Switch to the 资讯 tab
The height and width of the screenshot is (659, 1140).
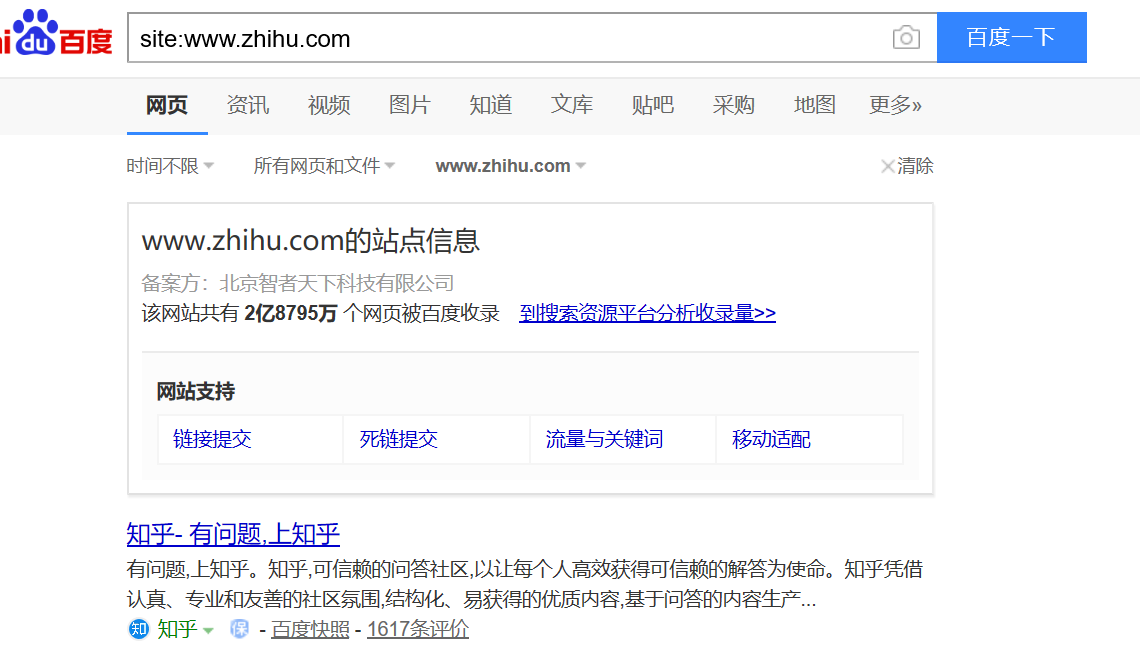click(x=248, y=105)
